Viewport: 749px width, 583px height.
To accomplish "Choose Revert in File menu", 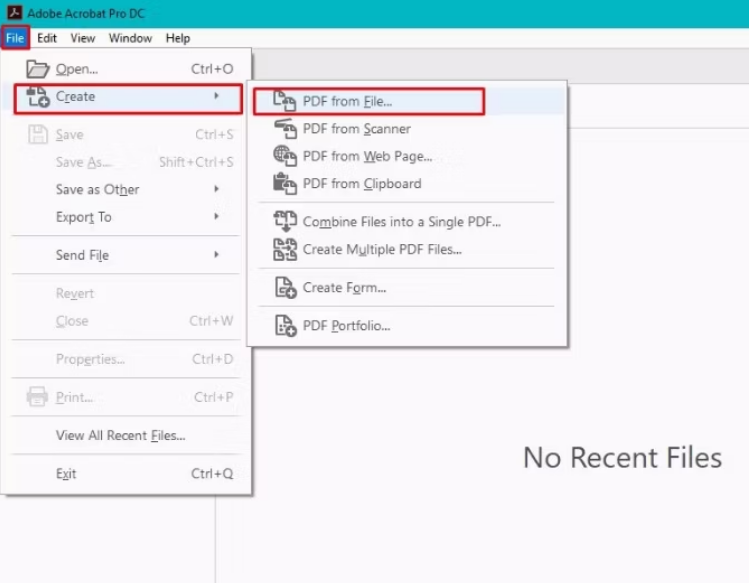I will point(126,293).
